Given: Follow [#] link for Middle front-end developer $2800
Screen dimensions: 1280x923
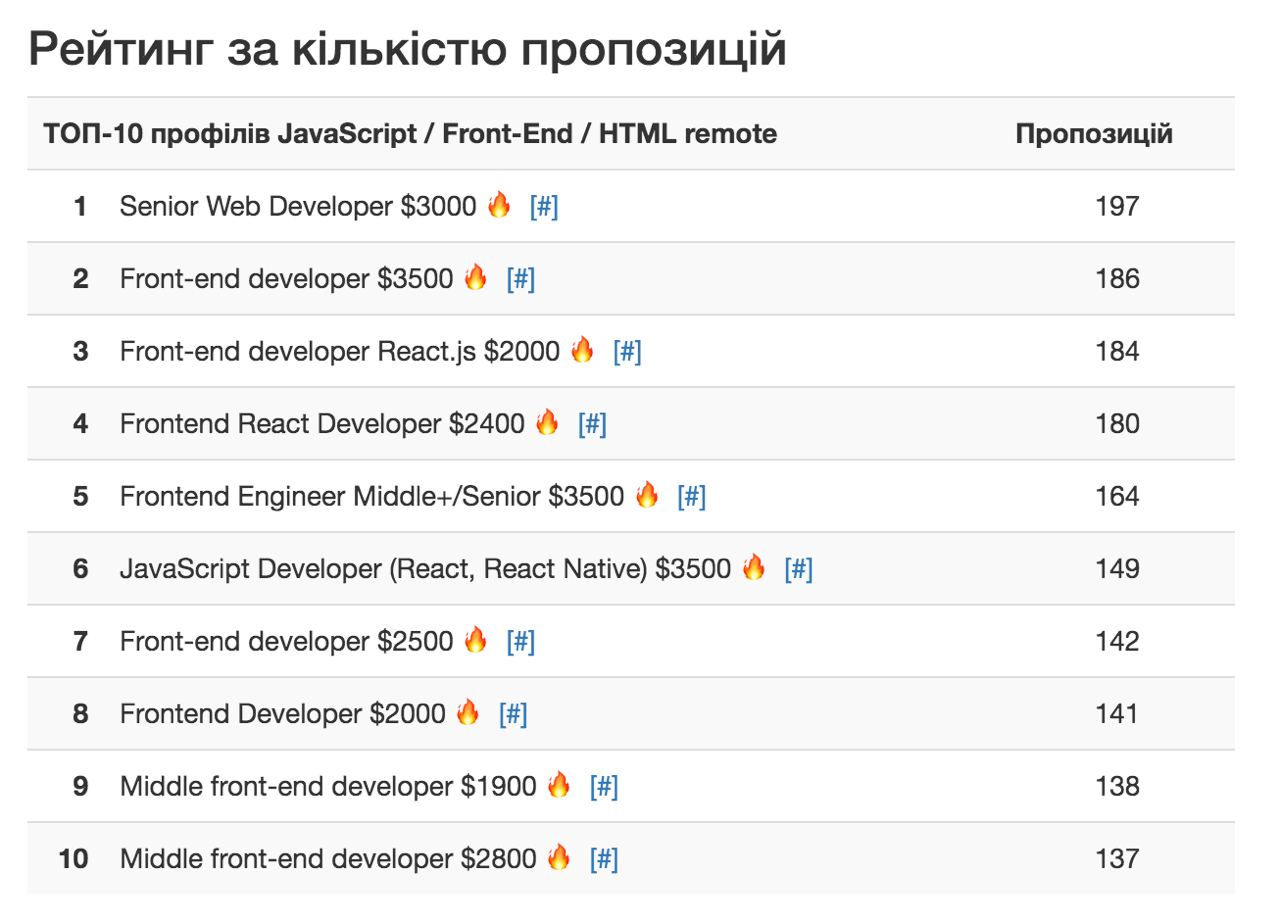Looking at the screenshot, I should pos(604,859).
